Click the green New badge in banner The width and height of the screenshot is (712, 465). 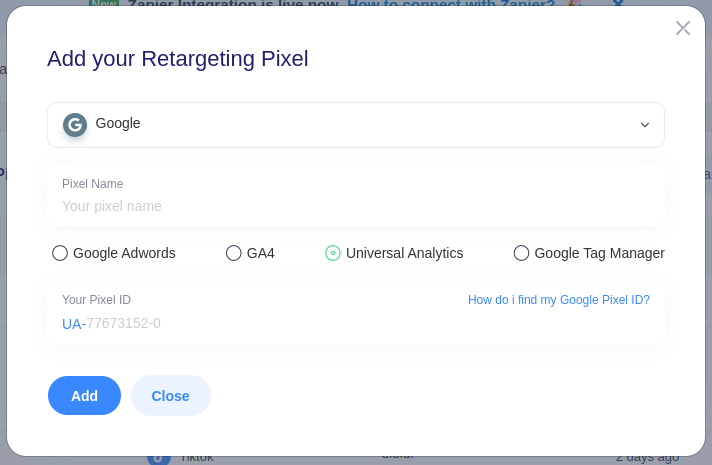[x=104, y=3]
